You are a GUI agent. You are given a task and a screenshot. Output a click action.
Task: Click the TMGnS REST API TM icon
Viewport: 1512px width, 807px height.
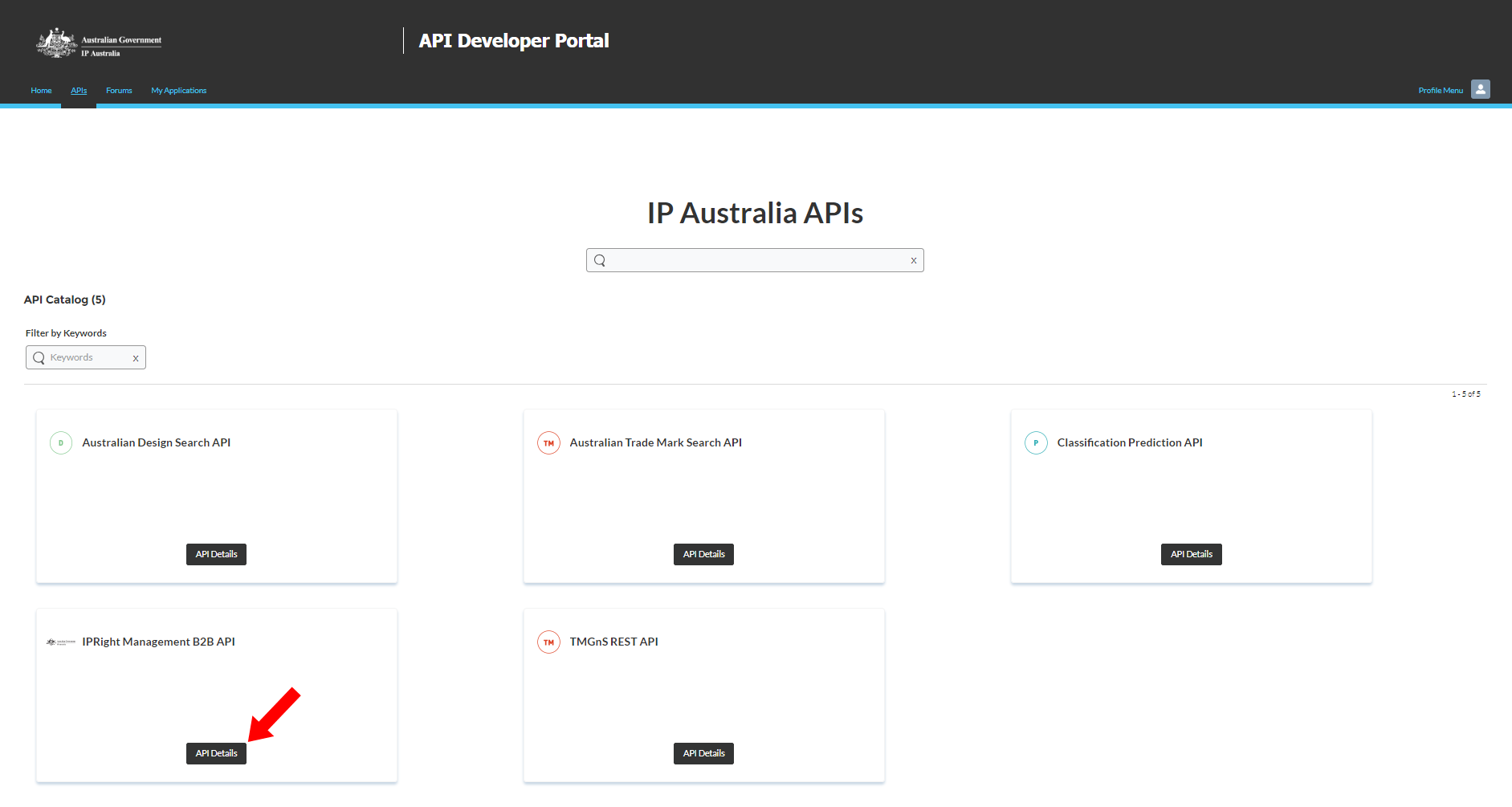pyautogui.click(x=548, y=642)
